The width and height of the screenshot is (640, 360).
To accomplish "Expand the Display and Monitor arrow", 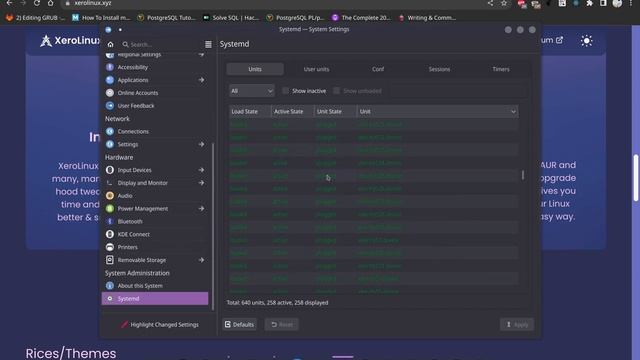I will (x=201, y=183).
